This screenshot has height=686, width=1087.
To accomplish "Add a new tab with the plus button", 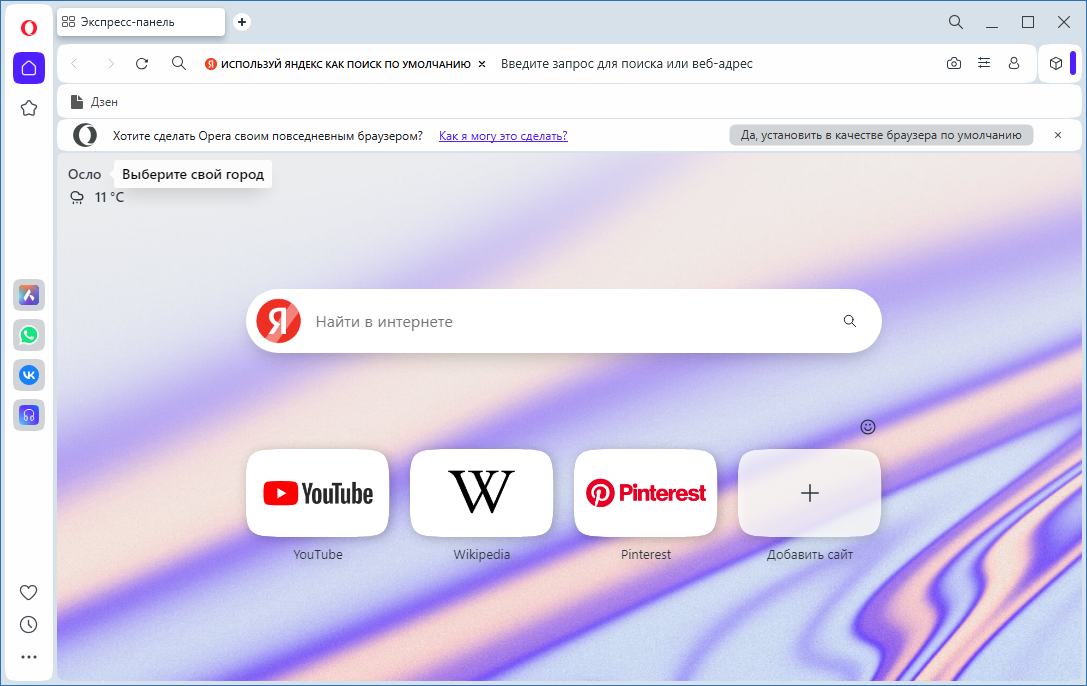I will [x=242, y=22].
